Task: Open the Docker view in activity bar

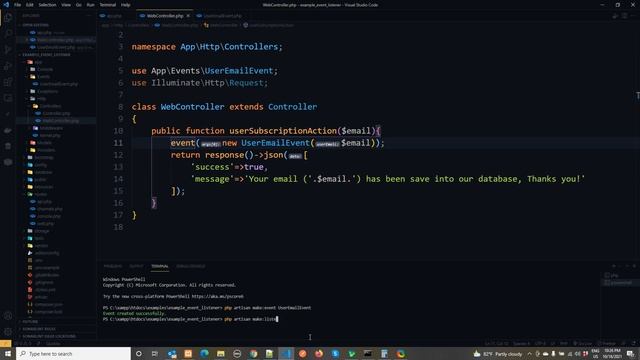Action: pos(8,131)
